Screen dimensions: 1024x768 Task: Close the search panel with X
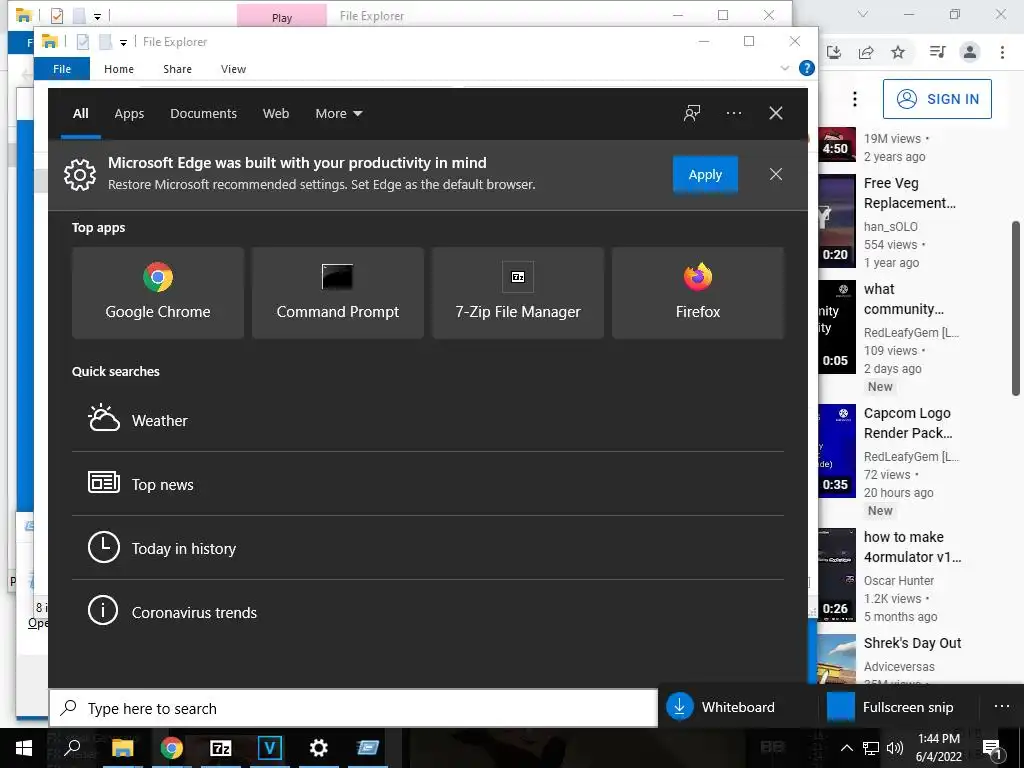pyautogui.click(x=775, y=113)
